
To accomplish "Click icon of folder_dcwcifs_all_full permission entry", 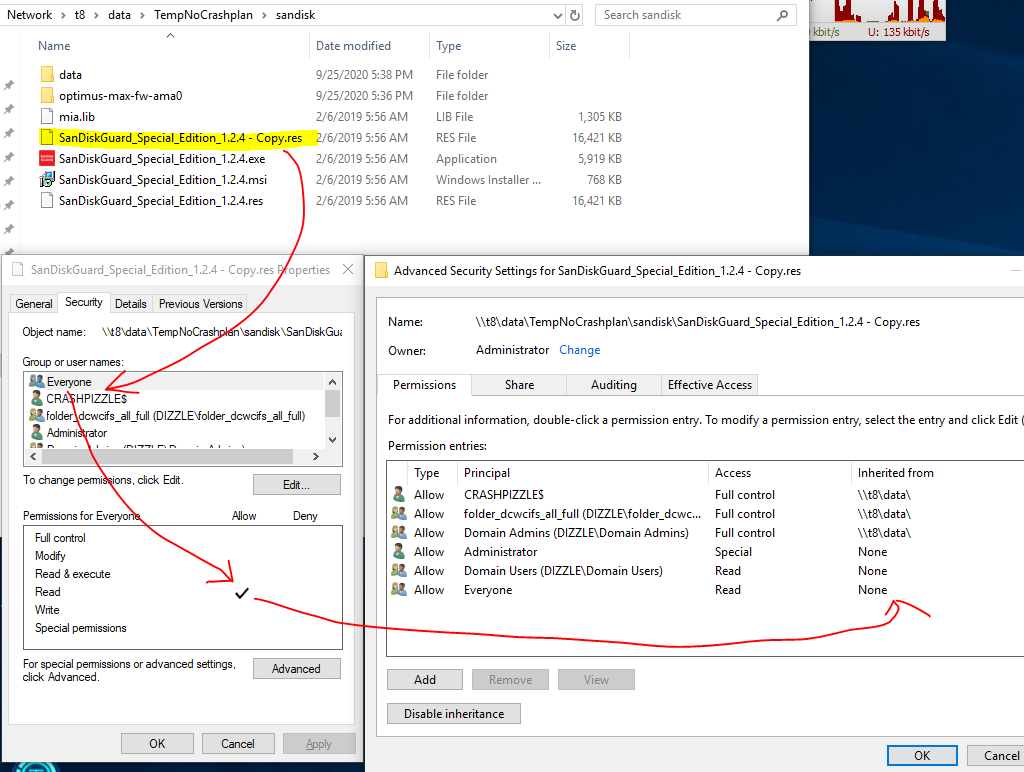I will click(x=398, y=513).
